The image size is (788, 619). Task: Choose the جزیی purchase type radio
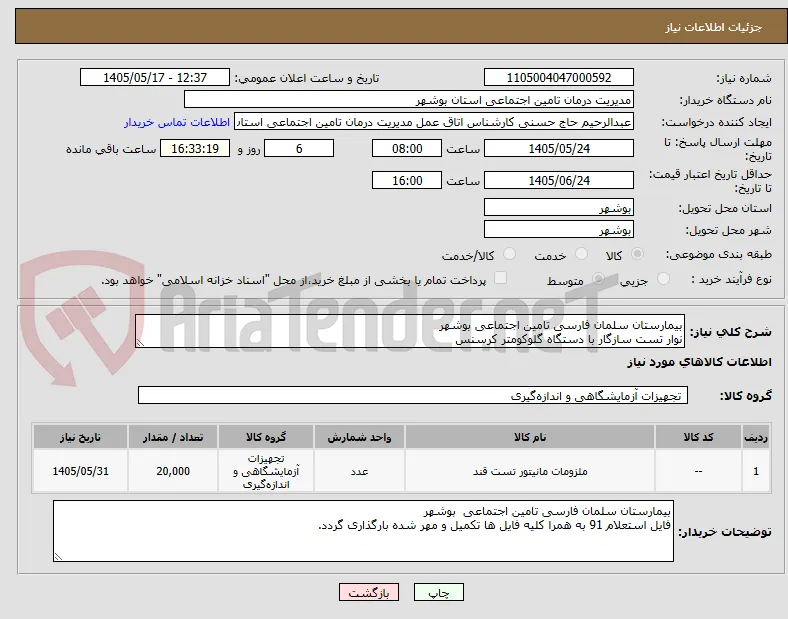tap(663, 279)
